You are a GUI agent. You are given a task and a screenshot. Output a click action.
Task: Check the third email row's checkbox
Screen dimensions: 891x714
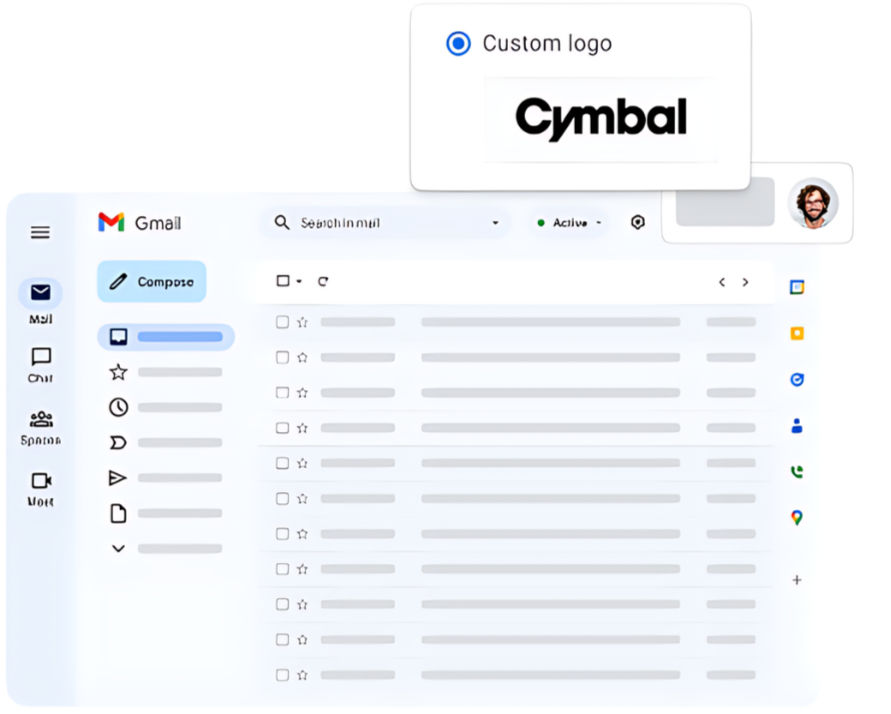(x=282, y=393)
